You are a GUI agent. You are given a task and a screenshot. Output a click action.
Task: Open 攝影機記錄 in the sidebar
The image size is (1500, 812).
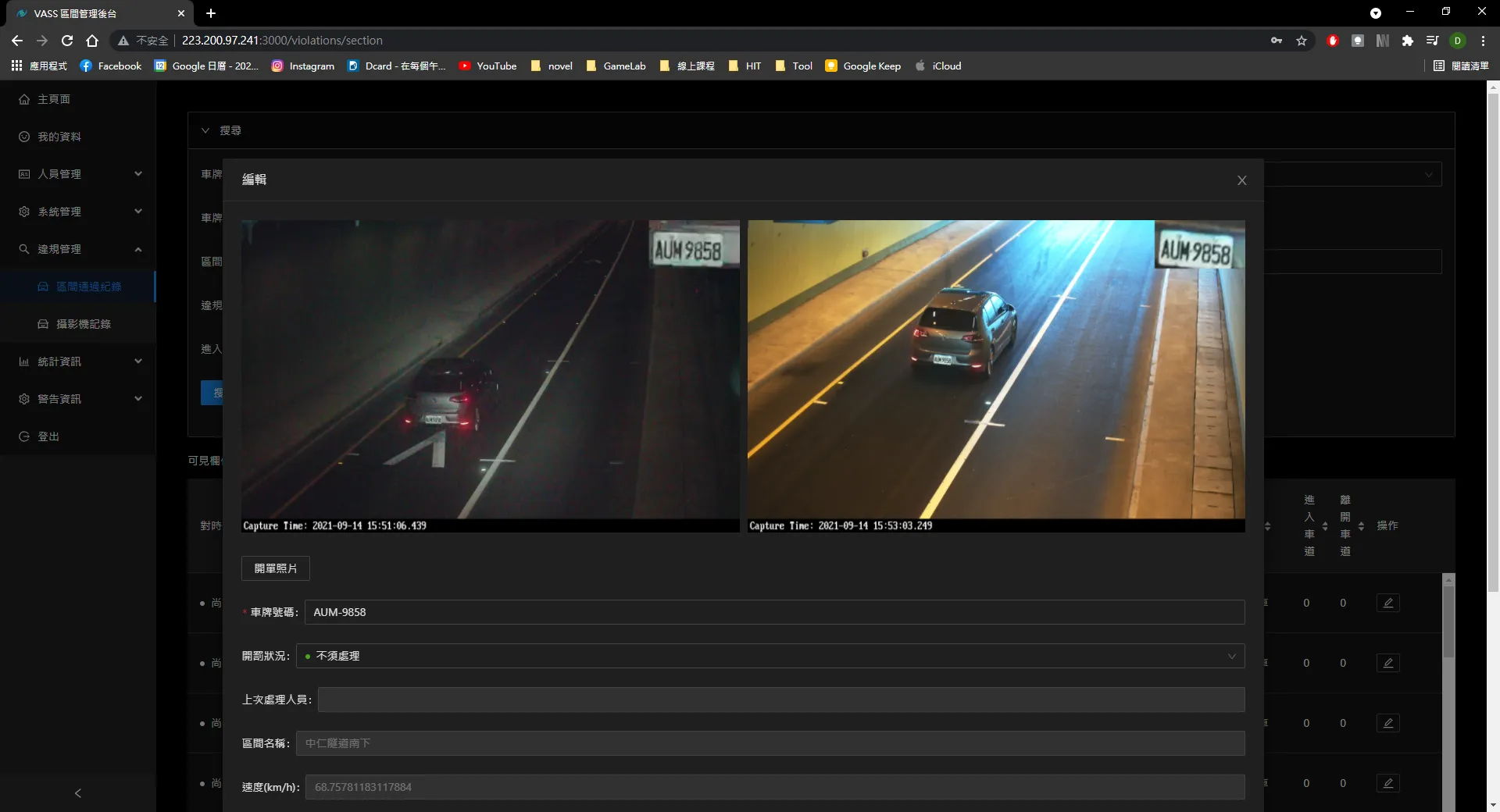tap(83, 324)
